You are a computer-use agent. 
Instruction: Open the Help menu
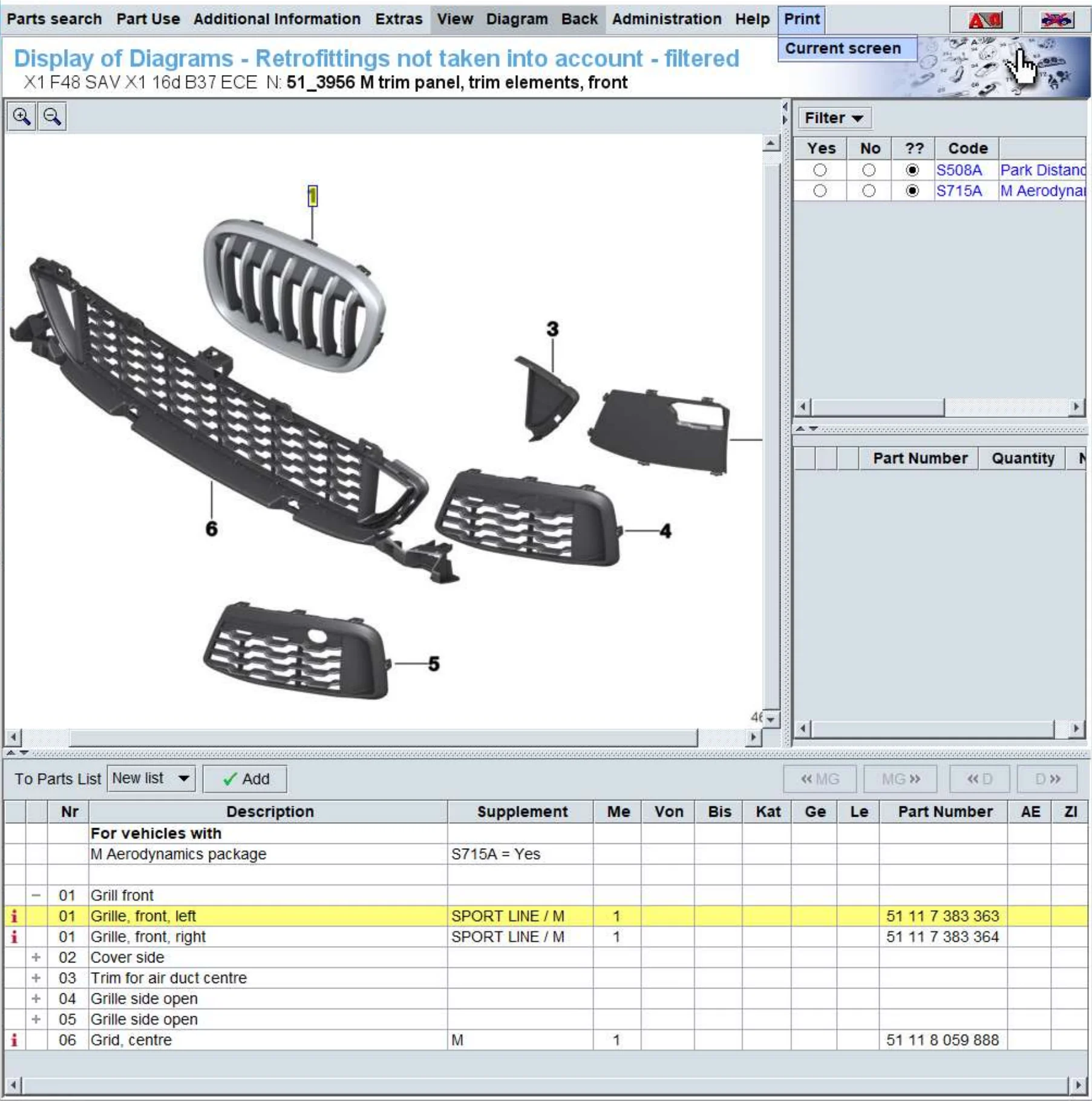753,19
